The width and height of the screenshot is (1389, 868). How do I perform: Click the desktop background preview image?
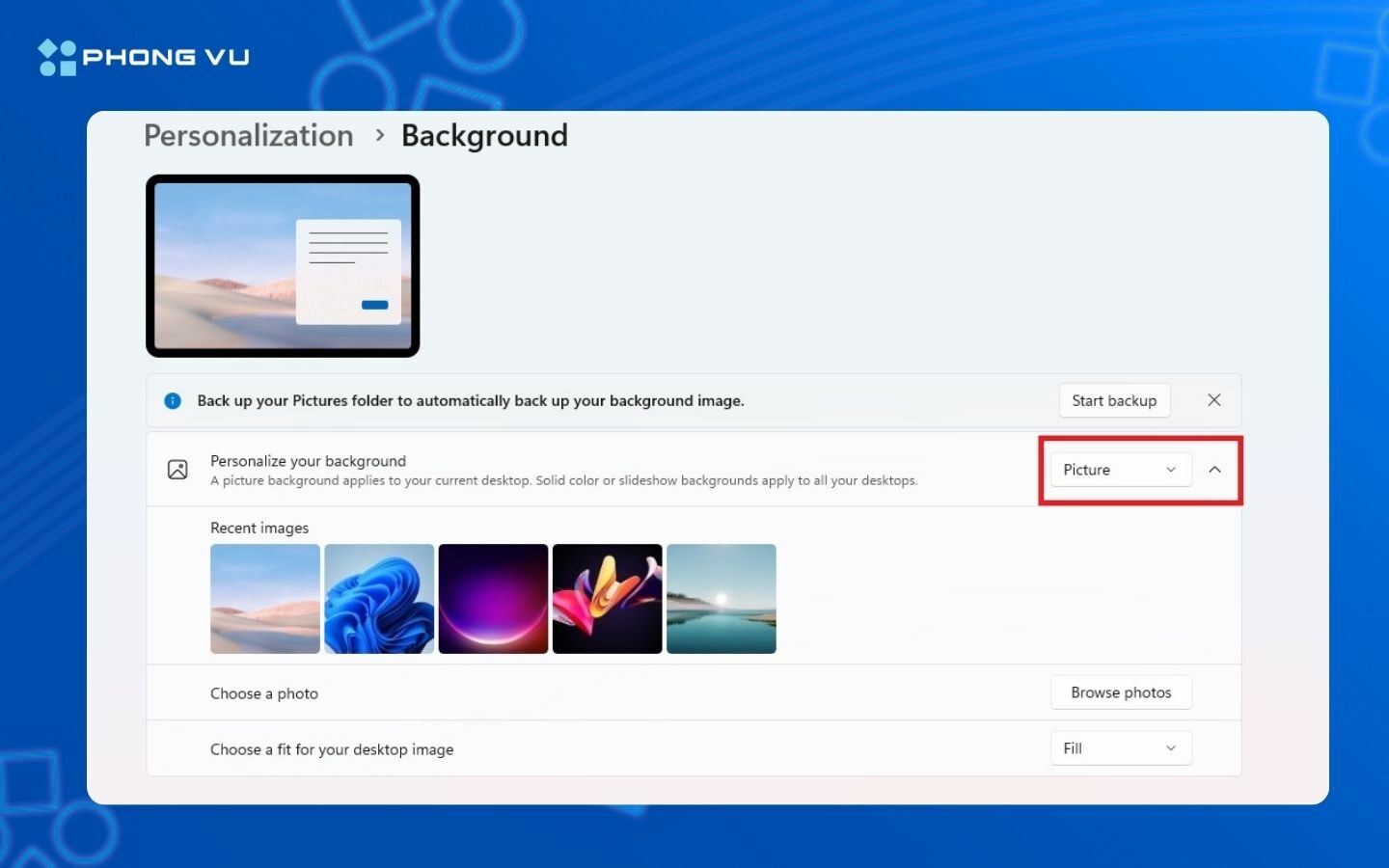tap(283, 266)
